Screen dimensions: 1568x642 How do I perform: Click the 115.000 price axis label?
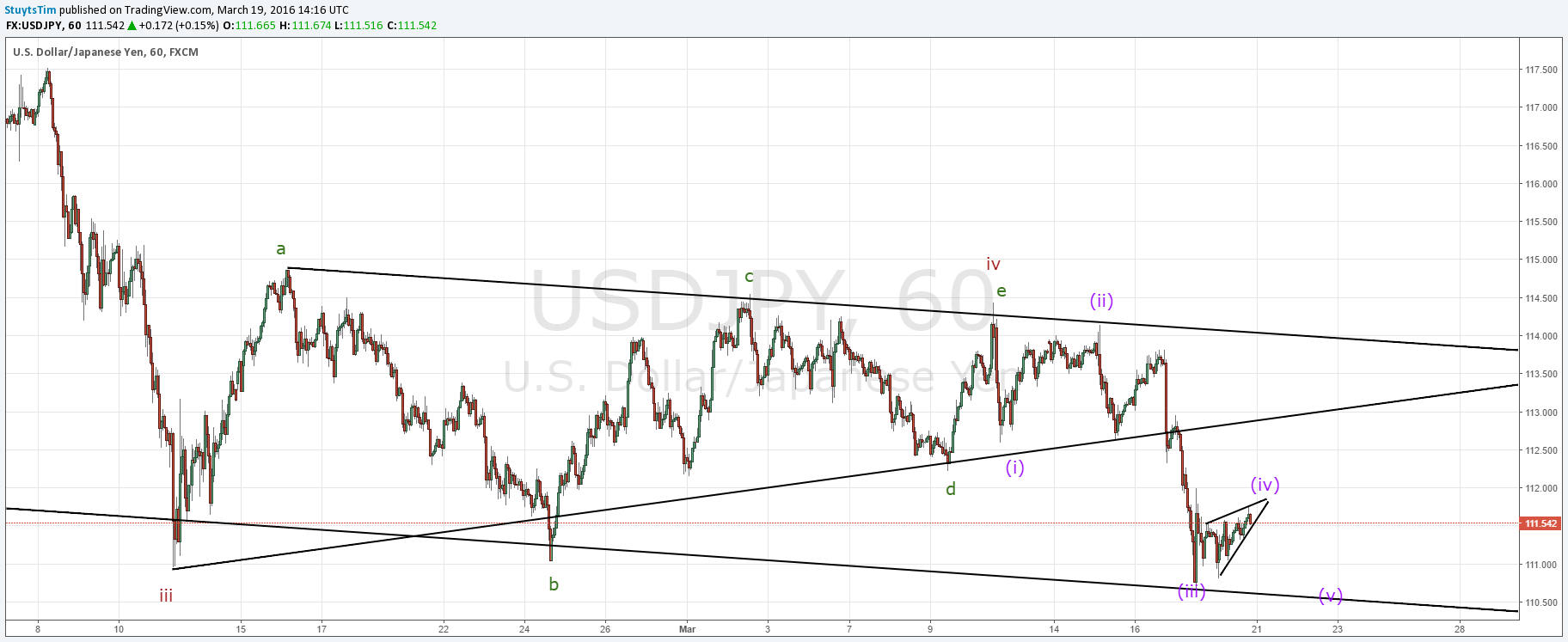pyautogui.click(x=1541, y=260)
